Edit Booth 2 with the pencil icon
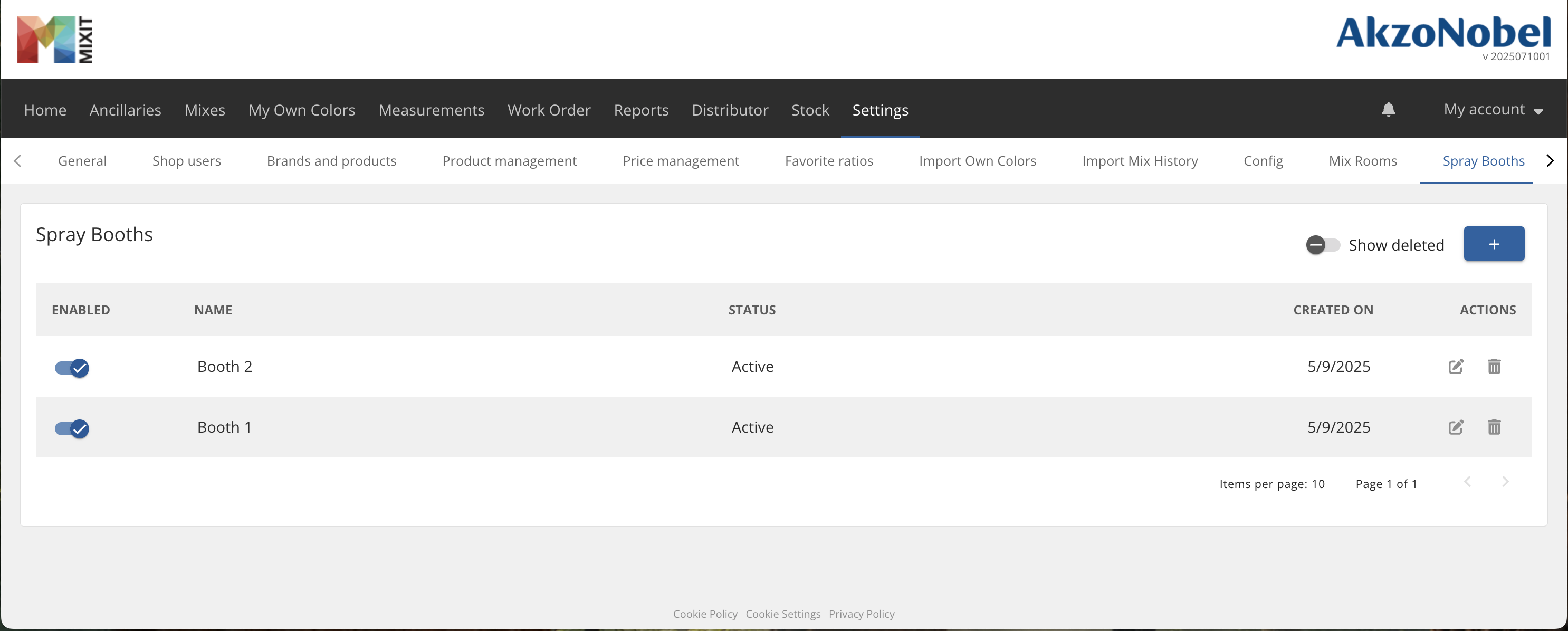This screenshot has width=1568, height=631. point(1456,366)
